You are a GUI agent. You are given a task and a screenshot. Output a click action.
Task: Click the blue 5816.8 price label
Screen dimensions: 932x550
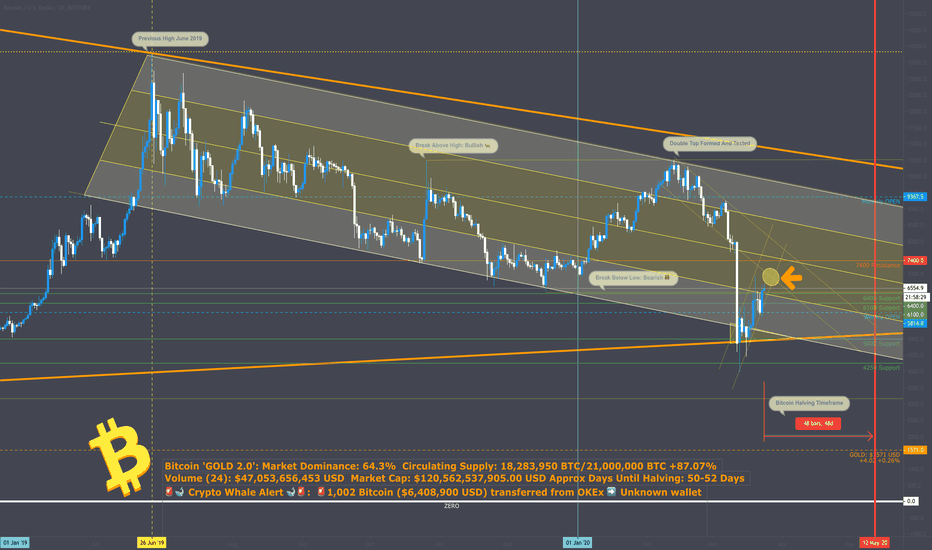(x=914, y=323)
